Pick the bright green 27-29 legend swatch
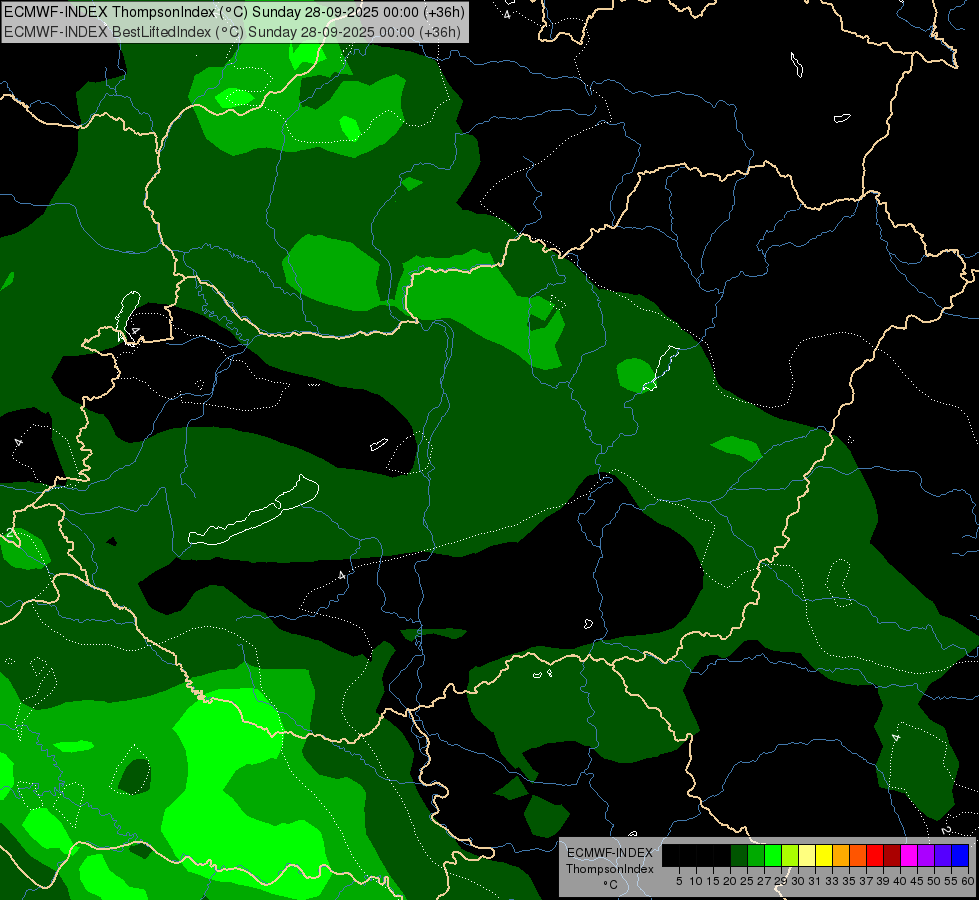The width and height of the screenshot is (979, 900). click(x=773, y=855)
